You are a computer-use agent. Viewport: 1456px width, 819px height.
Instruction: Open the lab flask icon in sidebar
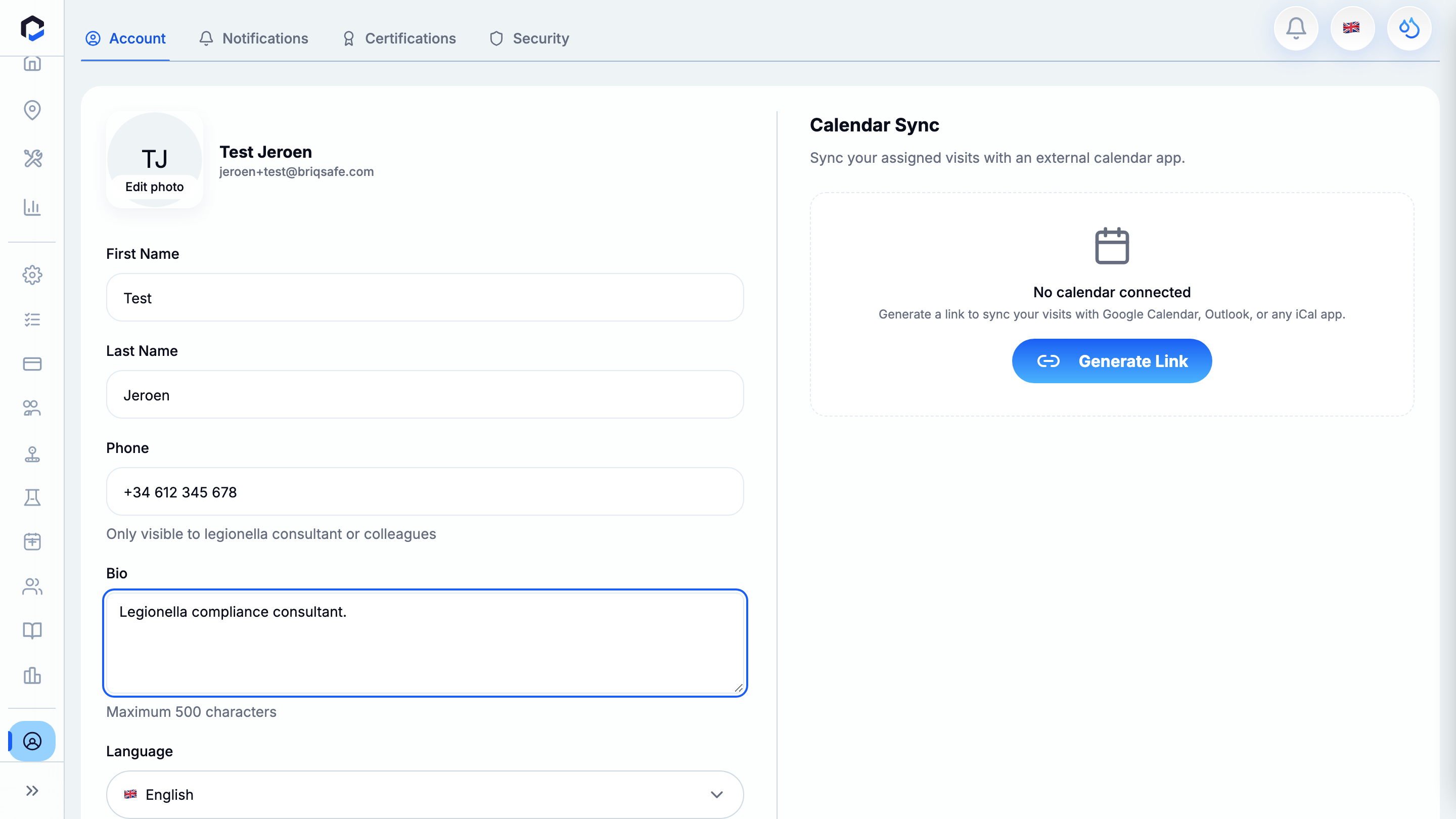click(x=32, y=497)
